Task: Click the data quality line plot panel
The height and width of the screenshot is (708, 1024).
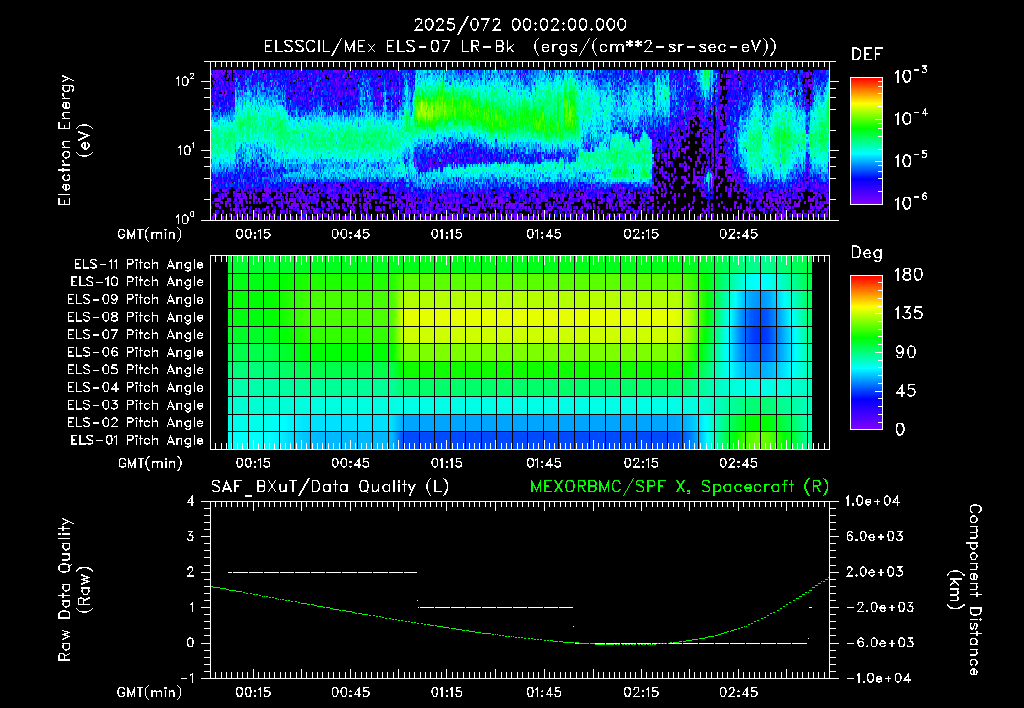Action: click(x=520, y=590)
